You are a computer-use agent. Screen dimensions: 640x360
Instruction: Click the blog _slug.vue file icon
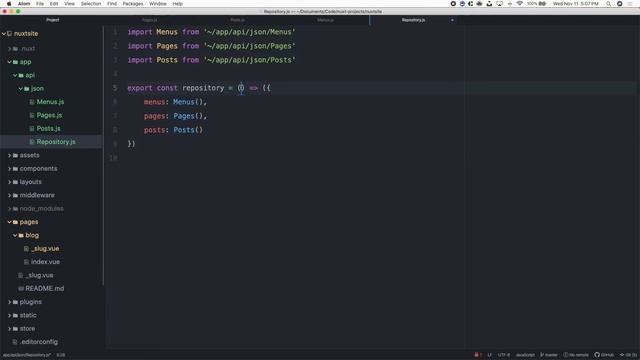26,249
